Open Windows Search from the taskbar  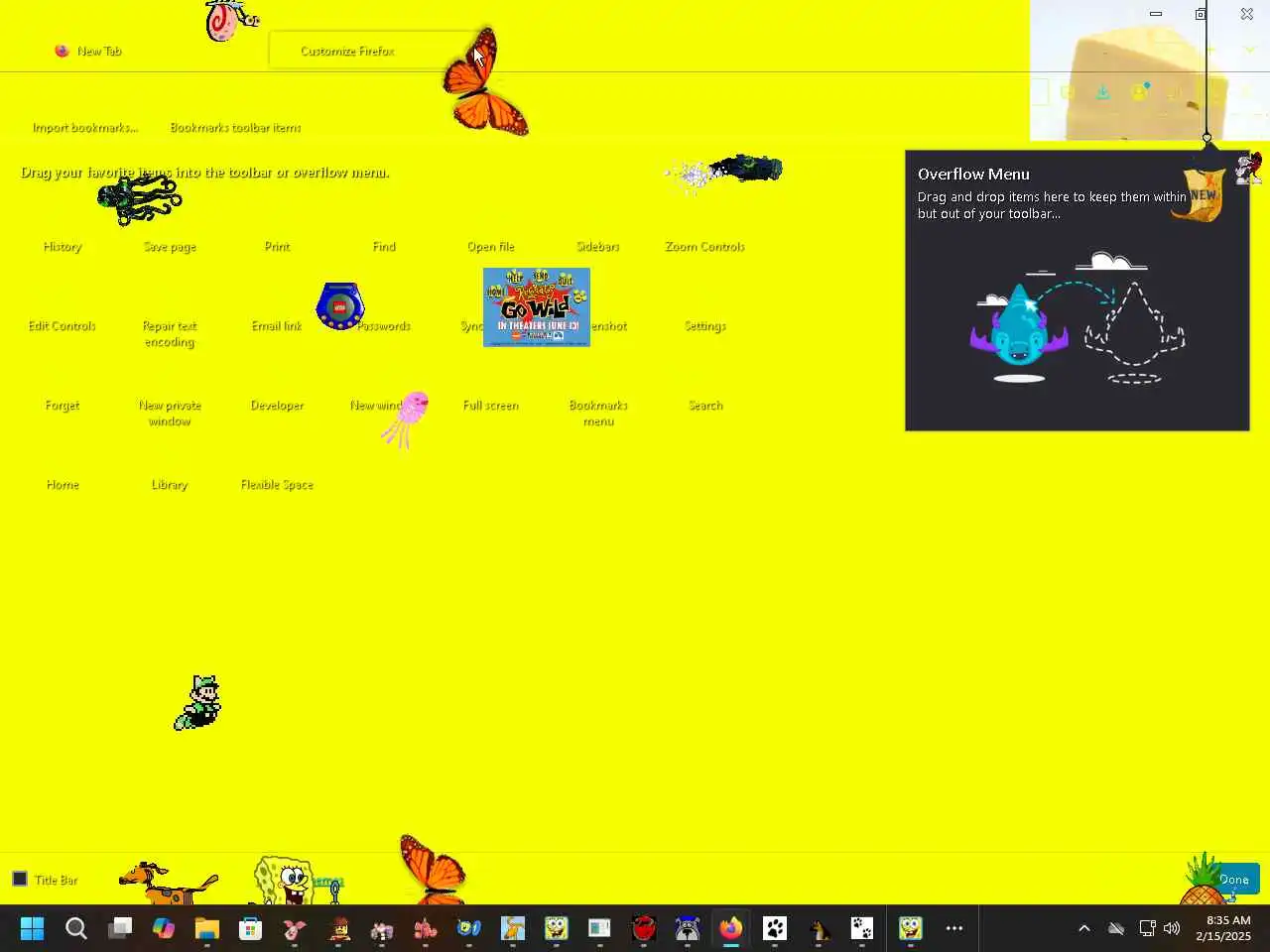(x=76, y=928)
